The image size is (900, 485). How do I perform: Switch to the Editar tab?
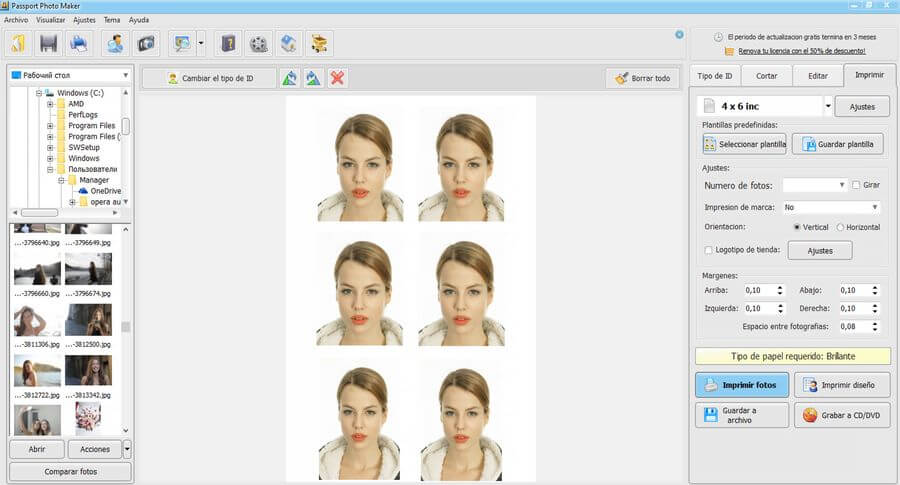818,76
